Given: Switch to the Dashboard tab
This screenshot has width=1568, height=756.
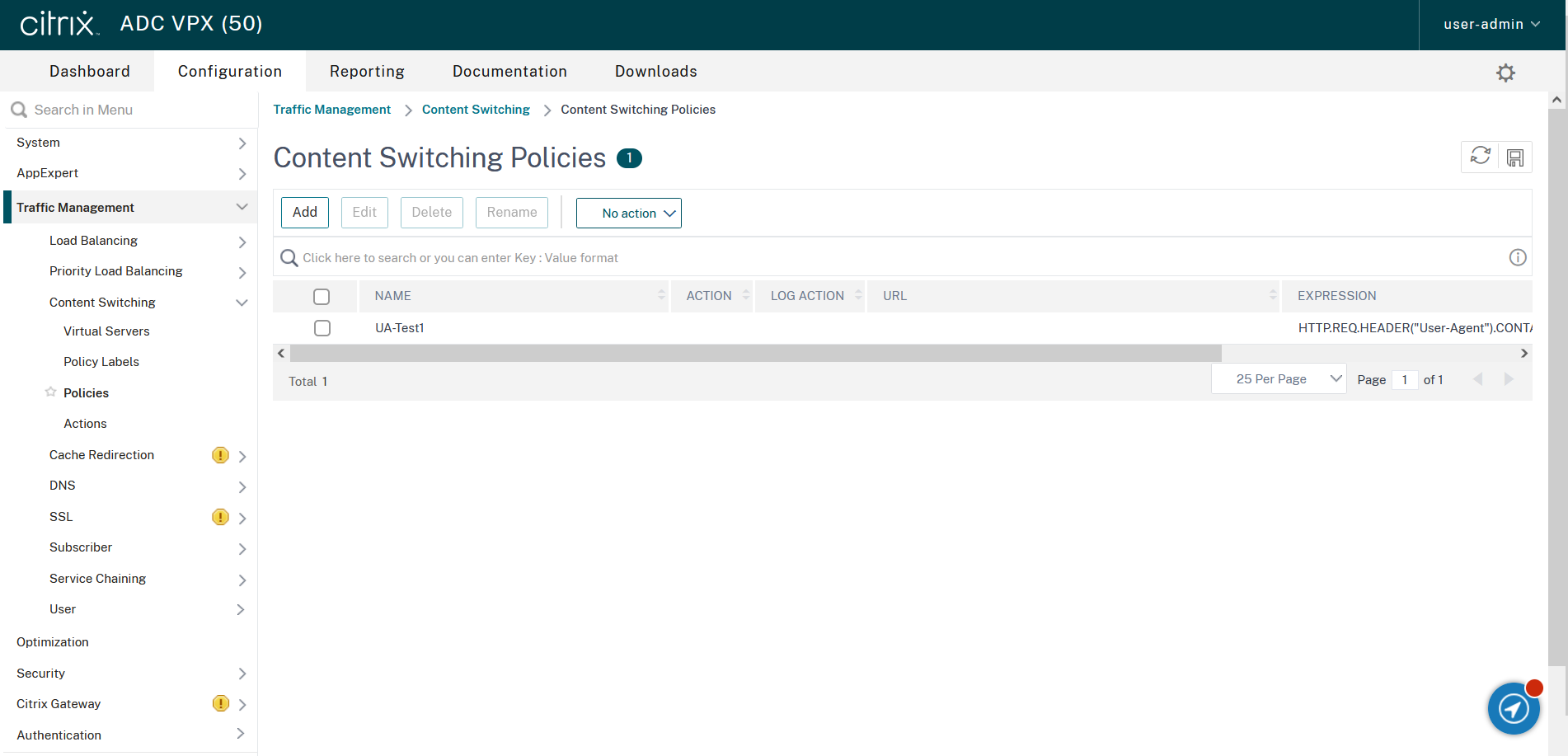Looking at the screenshot, I should pyautogui.click(x=90, y=72).
